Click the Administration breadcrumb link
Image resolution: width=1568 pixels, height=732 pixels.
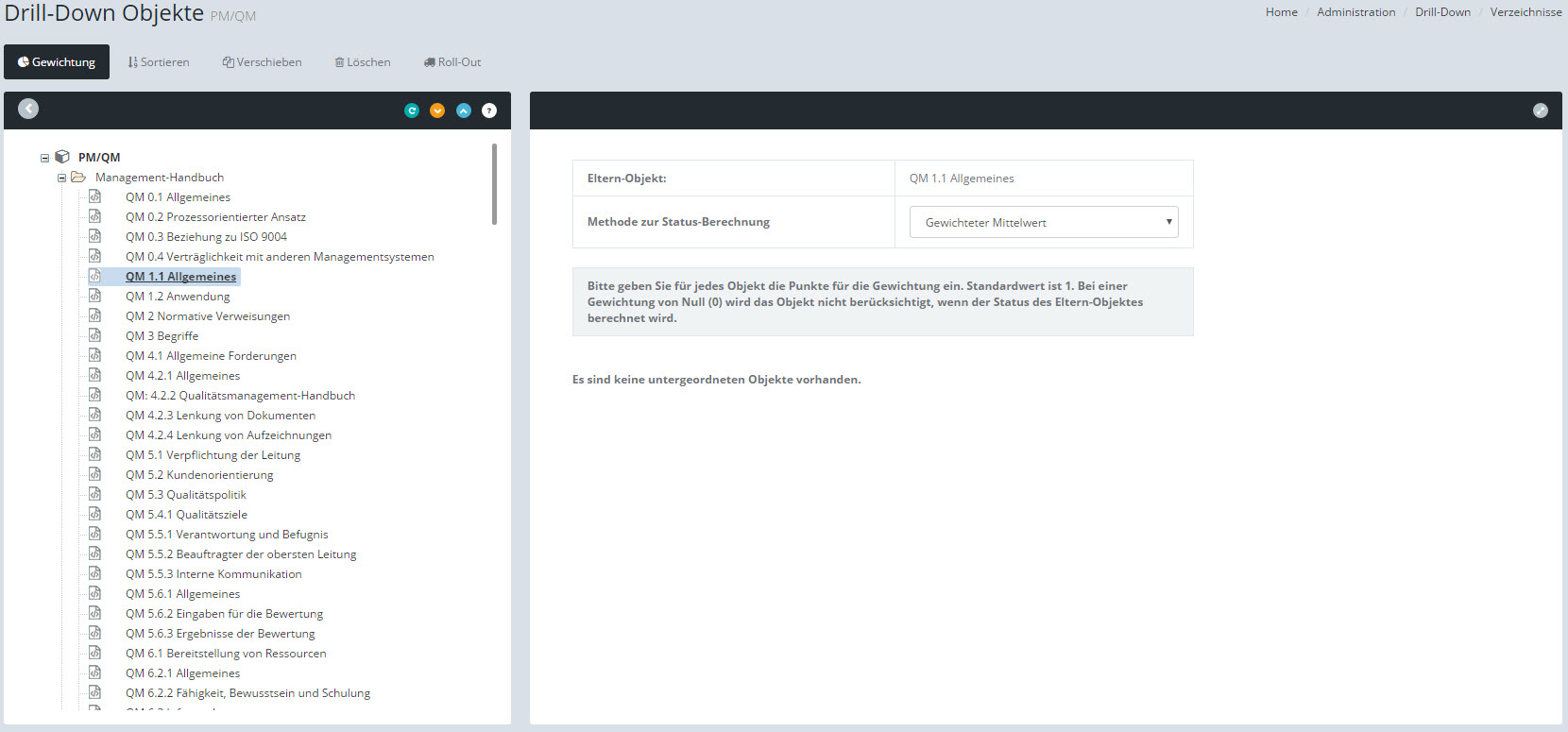pyautogui.click(x=1355, y=12)
